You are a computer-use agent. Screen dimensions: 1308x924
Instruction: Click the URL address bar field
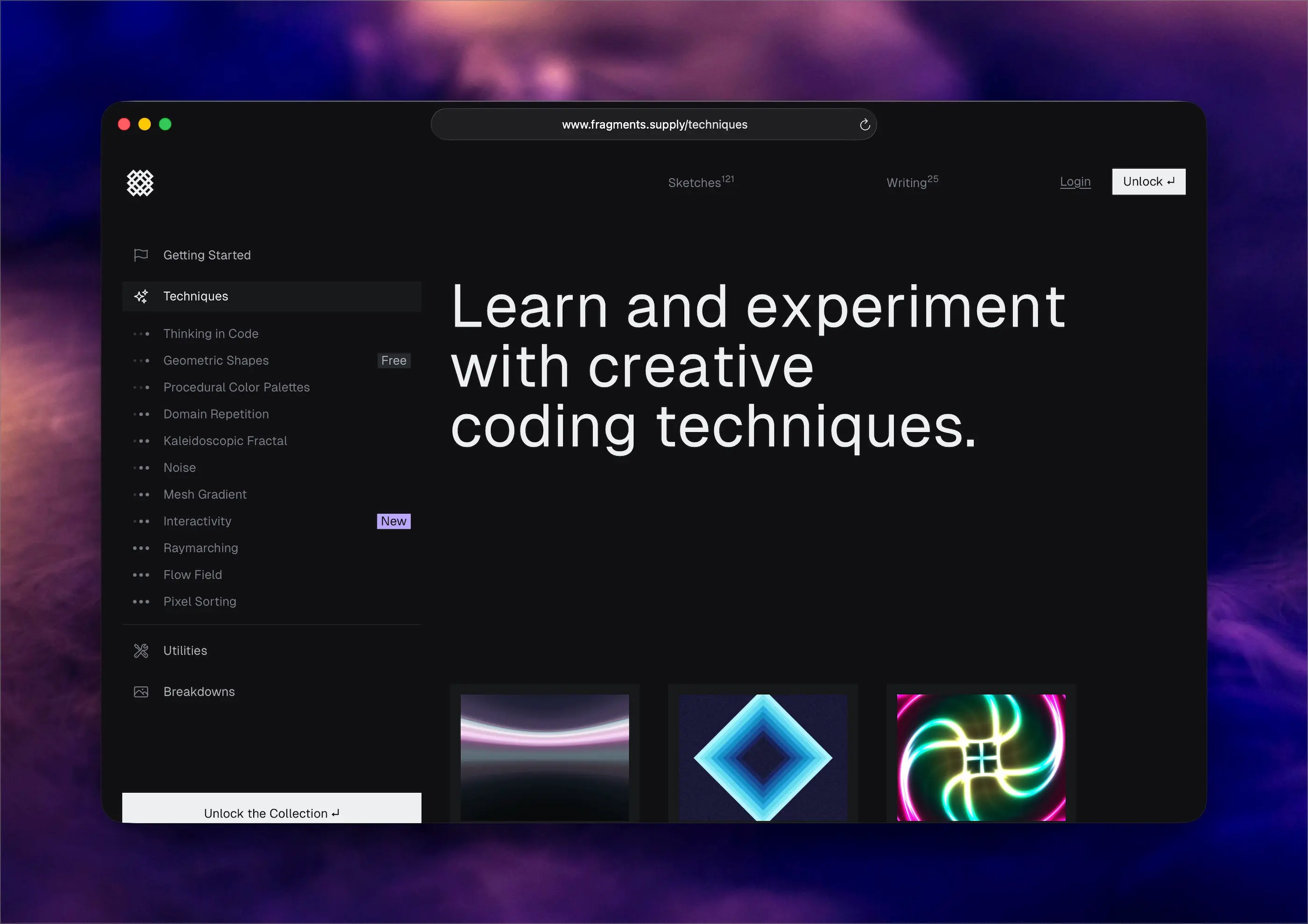(x=654, y=125)
